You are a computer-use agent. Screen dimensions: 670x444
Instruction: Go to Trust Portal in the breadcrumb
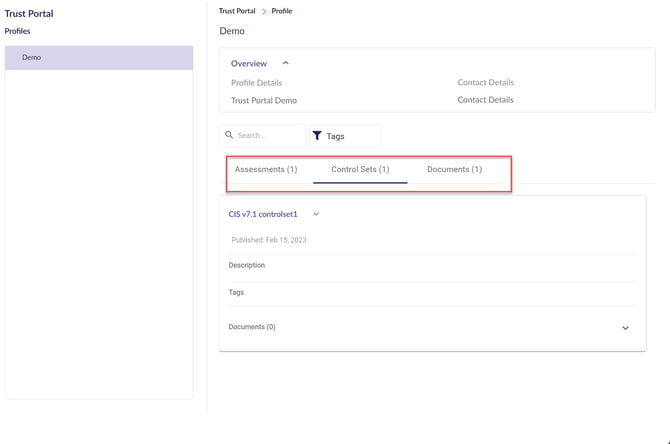[x=237, y=11]
